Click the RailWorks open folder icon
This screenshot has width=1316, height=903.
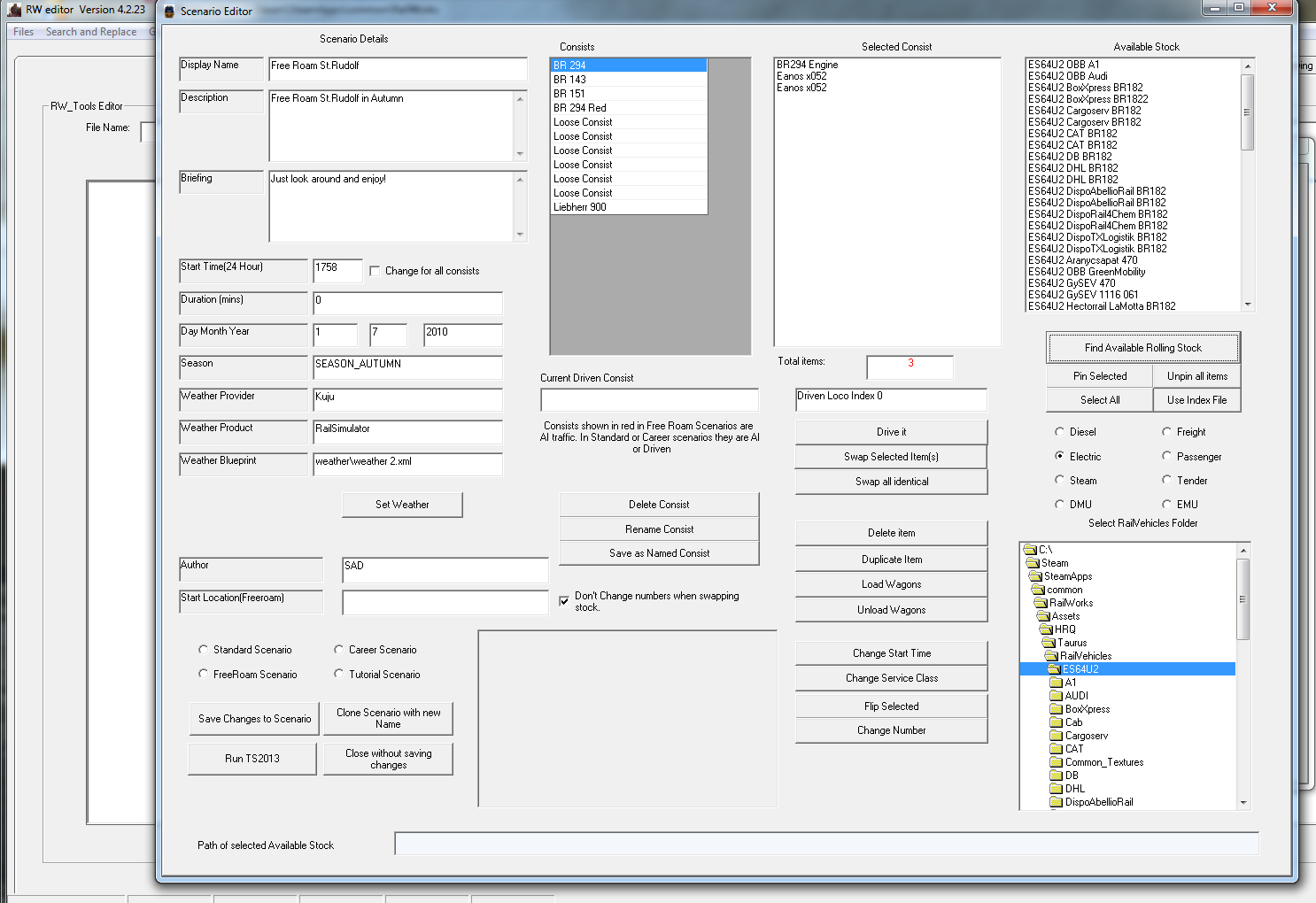coord(1041,603)
